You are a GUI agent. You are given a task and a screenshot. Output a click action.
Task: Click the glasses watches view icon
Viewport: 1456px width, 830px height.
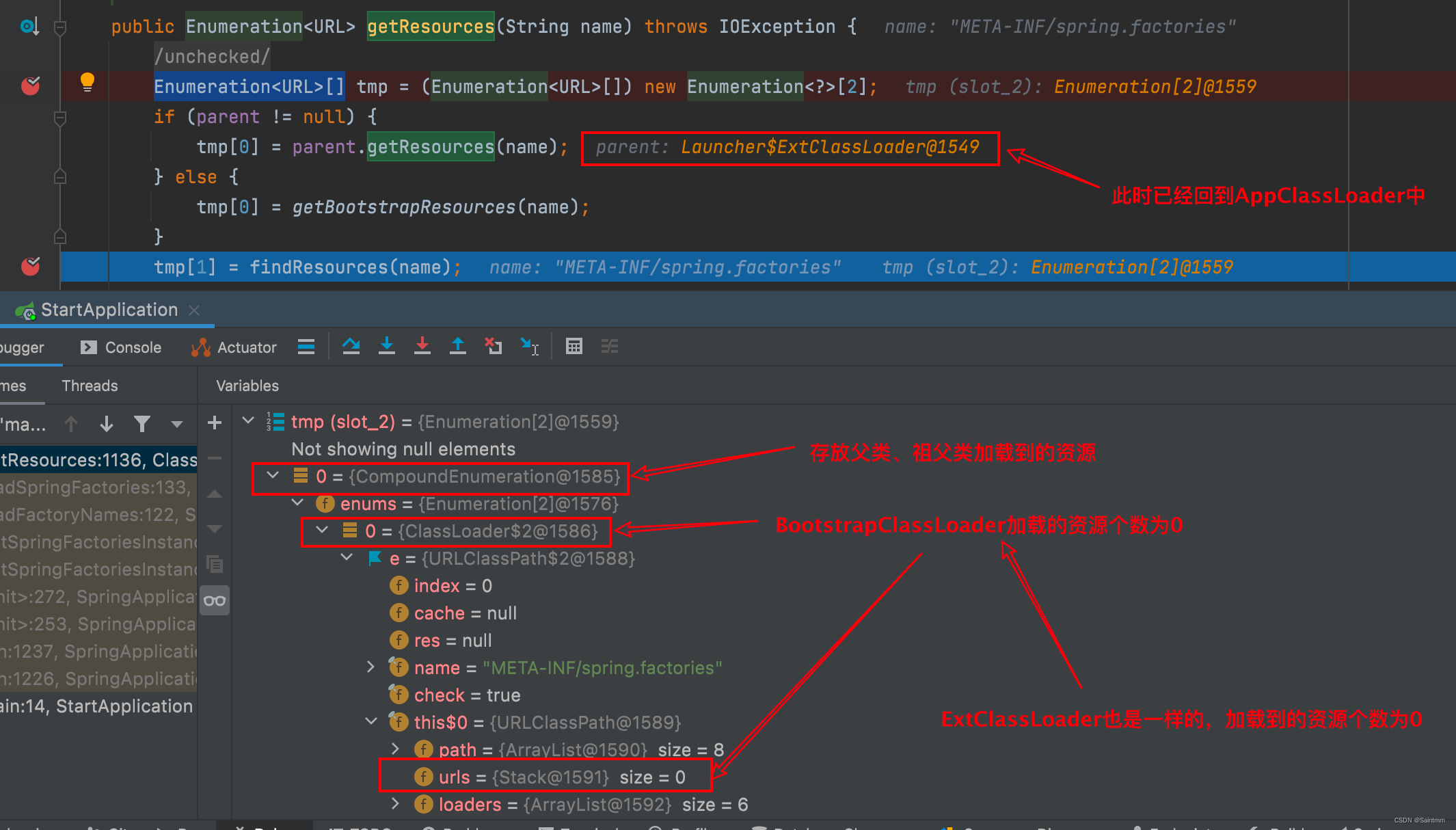(215, 601)
